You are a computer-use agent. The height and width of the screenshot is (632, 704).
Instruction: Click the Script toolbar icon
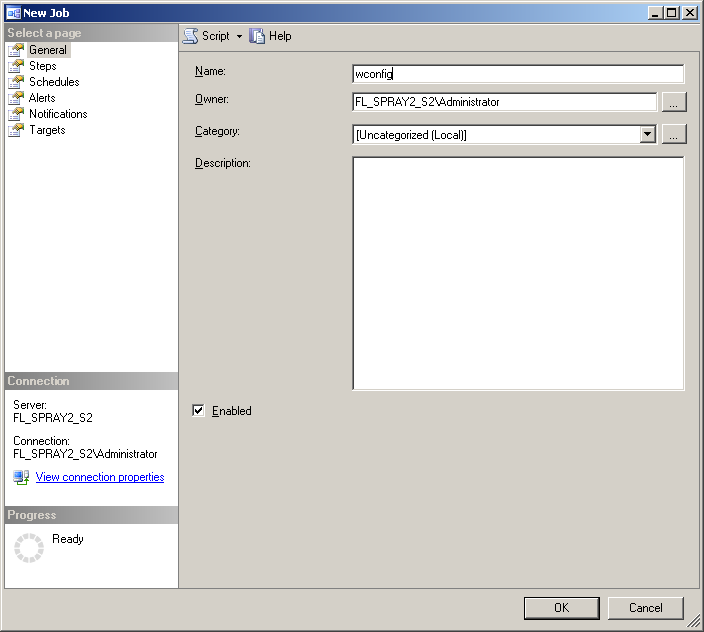(x=190, y=36)
